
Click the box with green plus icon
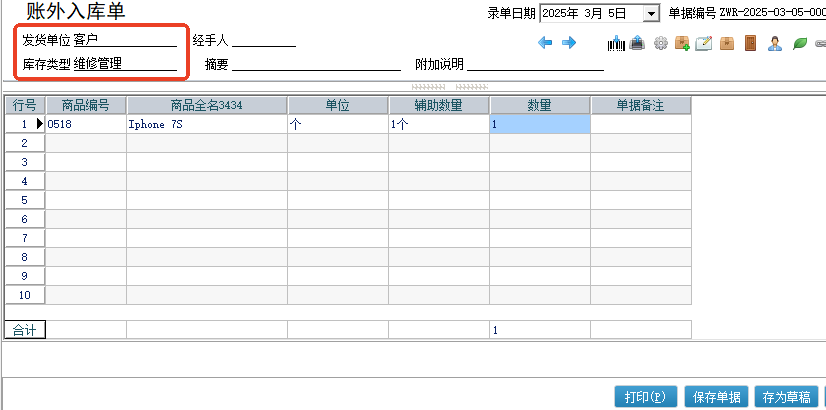tap(682, 43)
